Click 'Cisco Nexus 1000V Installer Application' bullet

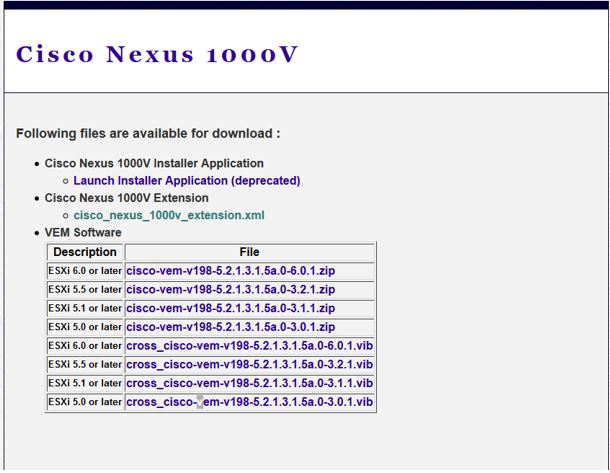[x=154, y=163]
